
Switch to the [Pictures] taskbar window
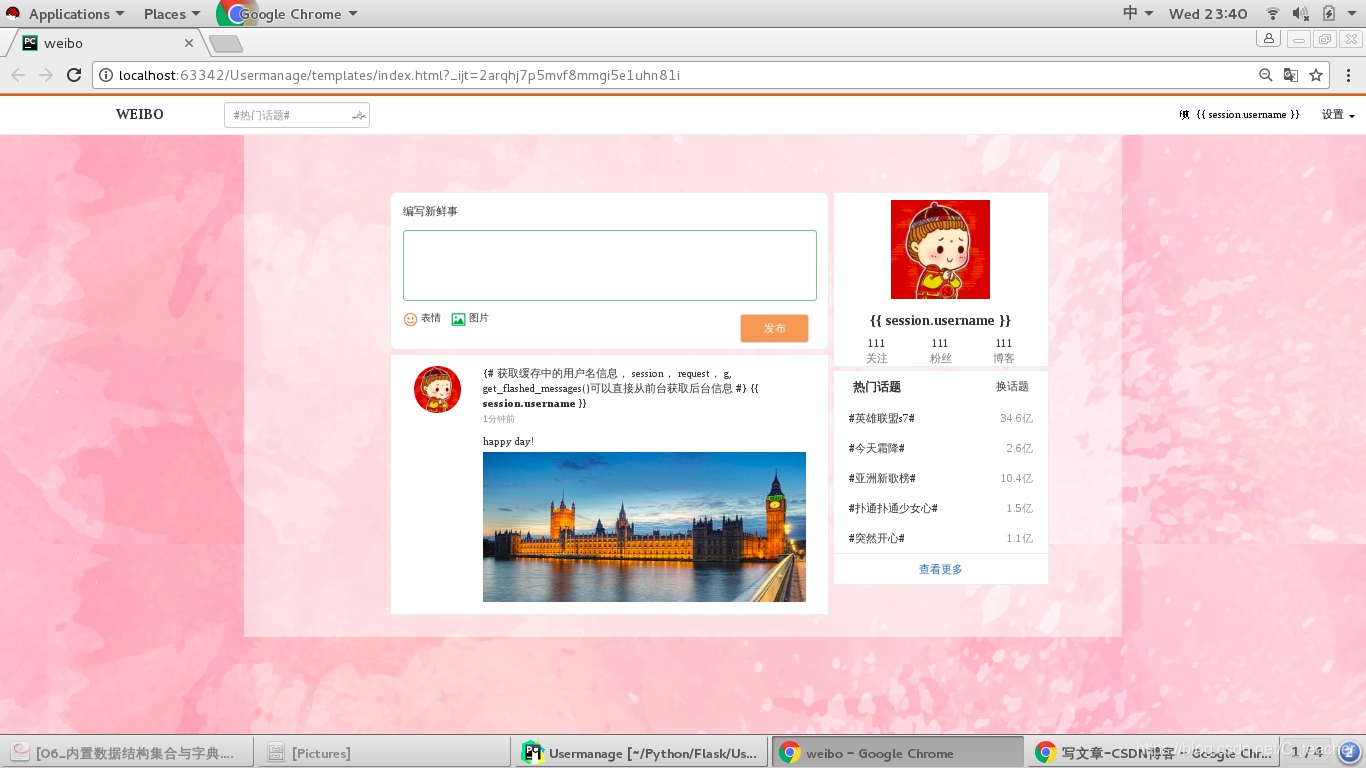click(384, 753)
